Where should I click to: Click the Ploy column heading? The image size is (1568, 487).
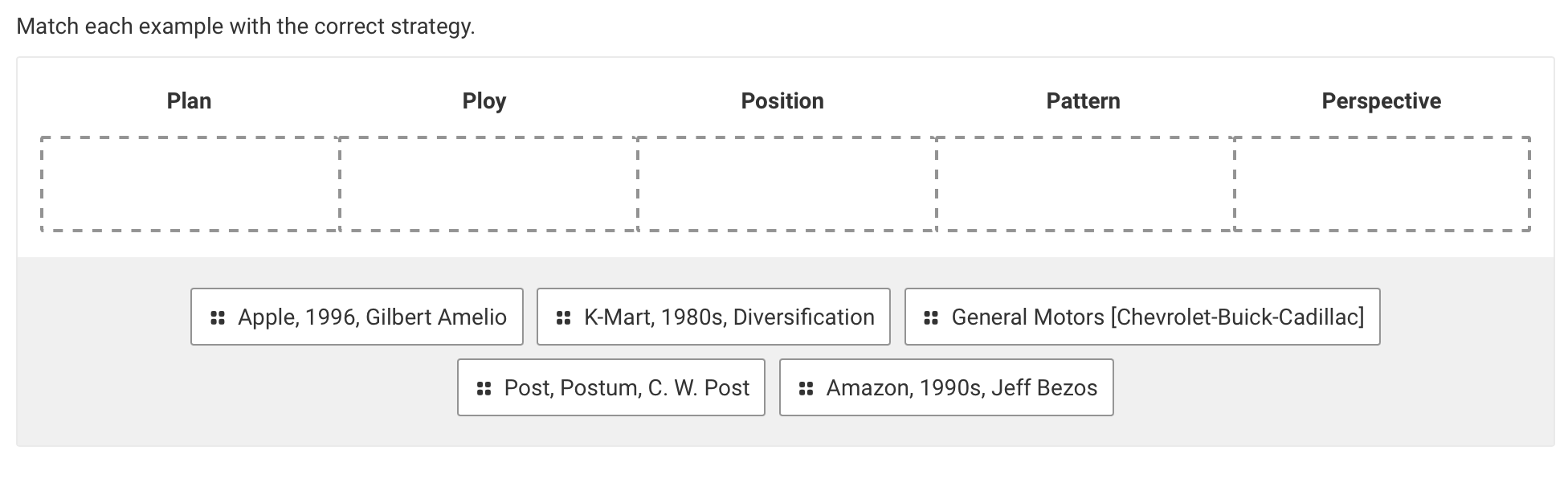click(484, 101)
